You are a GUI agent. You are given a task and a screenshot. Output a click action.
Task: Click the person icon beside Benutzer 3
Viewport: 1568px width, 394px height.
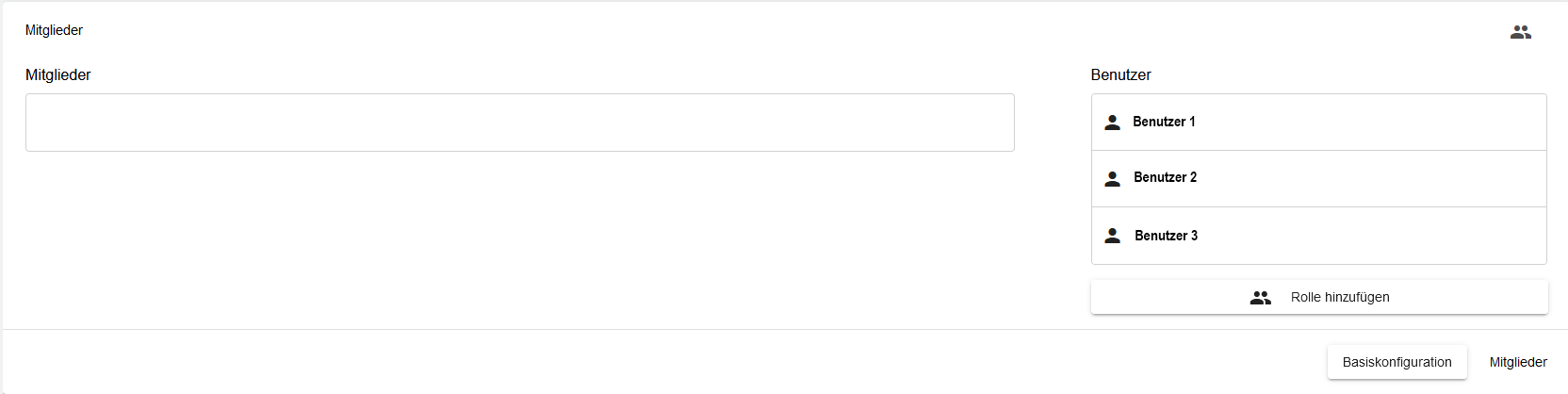[1112, 236]
